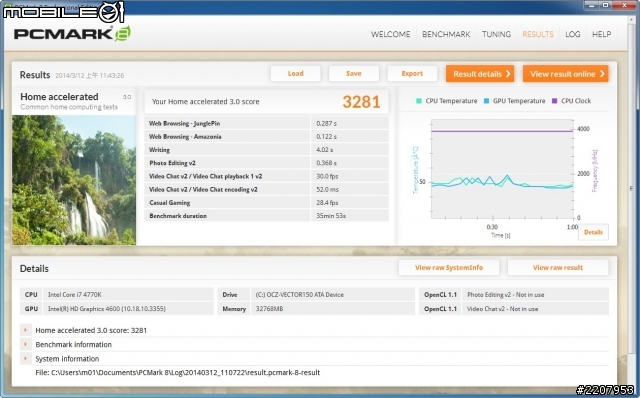The image size is (640, 398).
Task: Maximize the PCMark window
Action: point(606,5)
